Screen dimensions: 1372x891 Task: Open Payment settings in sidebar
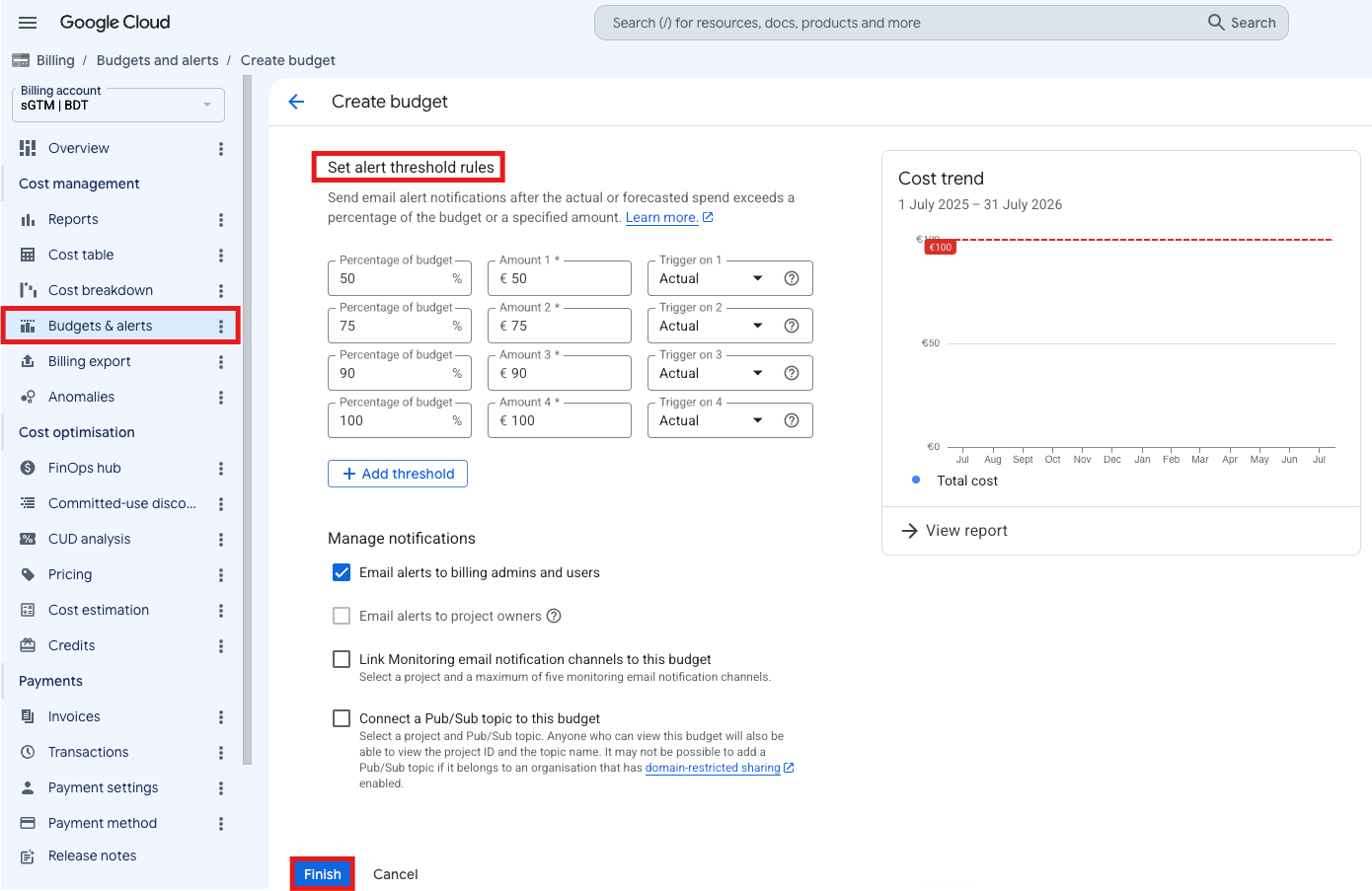tap(103, 787)
